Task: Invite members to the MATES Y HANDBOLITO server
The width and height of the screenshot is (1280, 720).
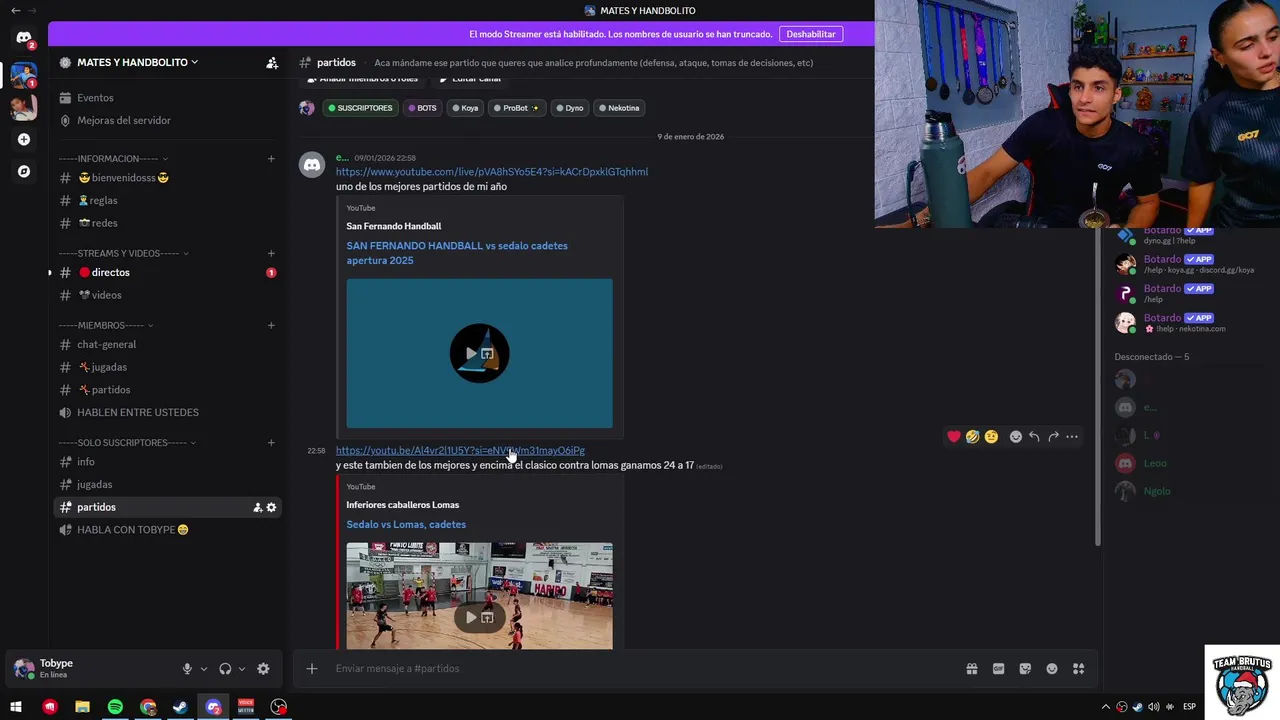Action: (x=272, y=62)
